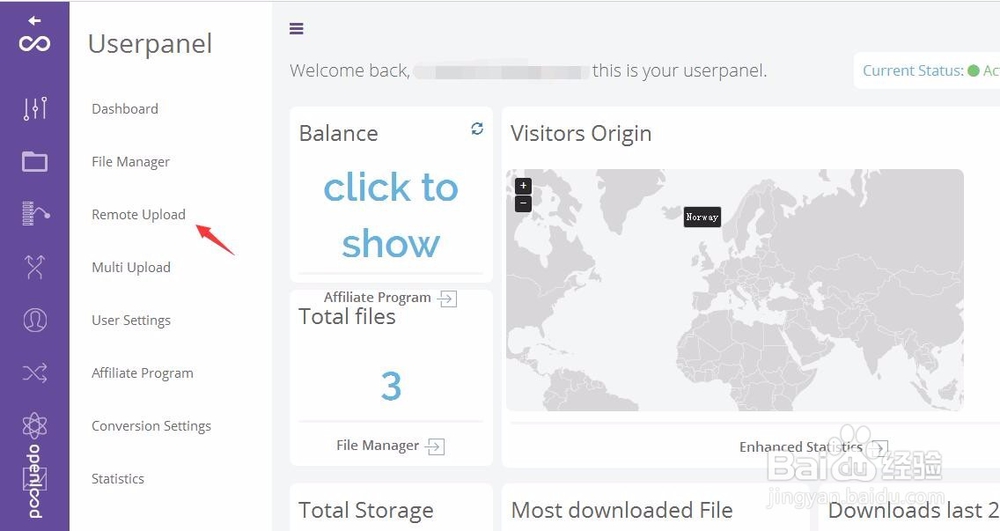This screenshot has width=1000, height=531.
Task: Click "click to show" balance link
Action: (391, 215)
